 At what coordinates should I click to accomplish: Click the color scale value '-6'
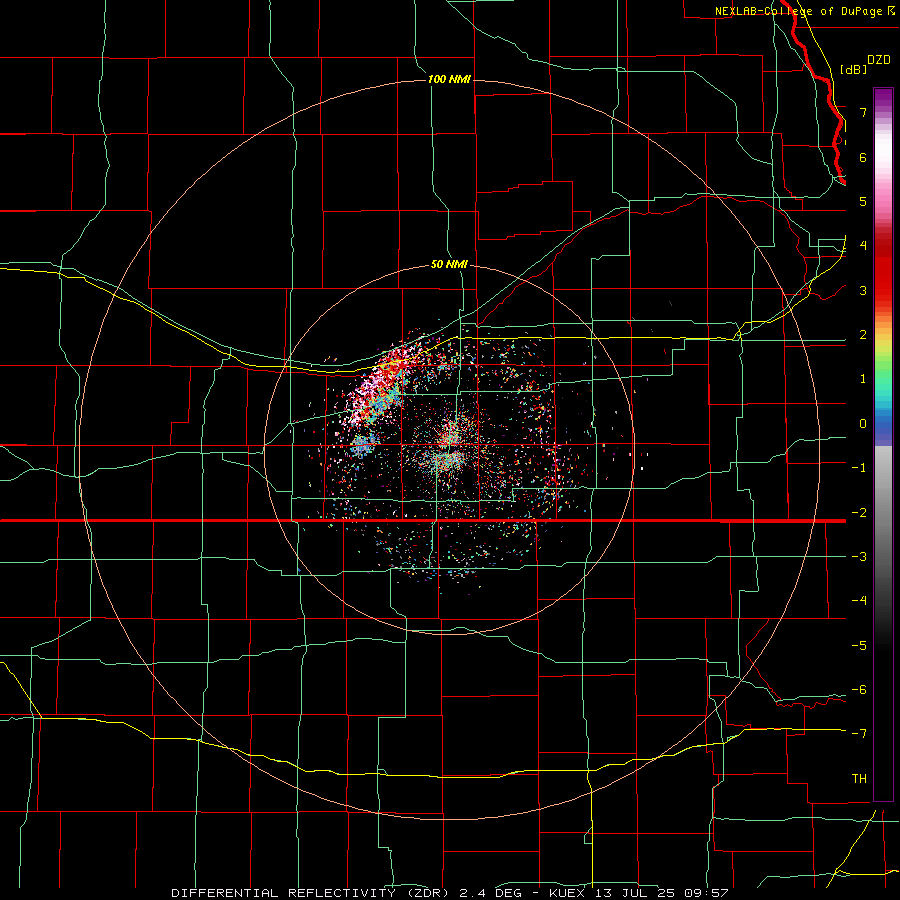click(x=859, y=690)
